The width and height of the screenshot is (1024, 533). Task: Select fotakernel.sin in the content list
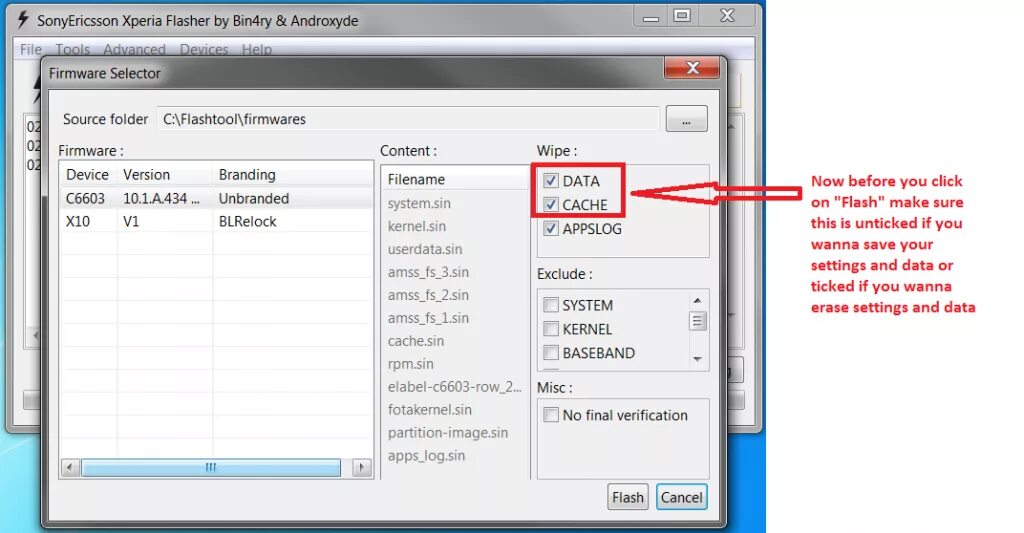430,410
